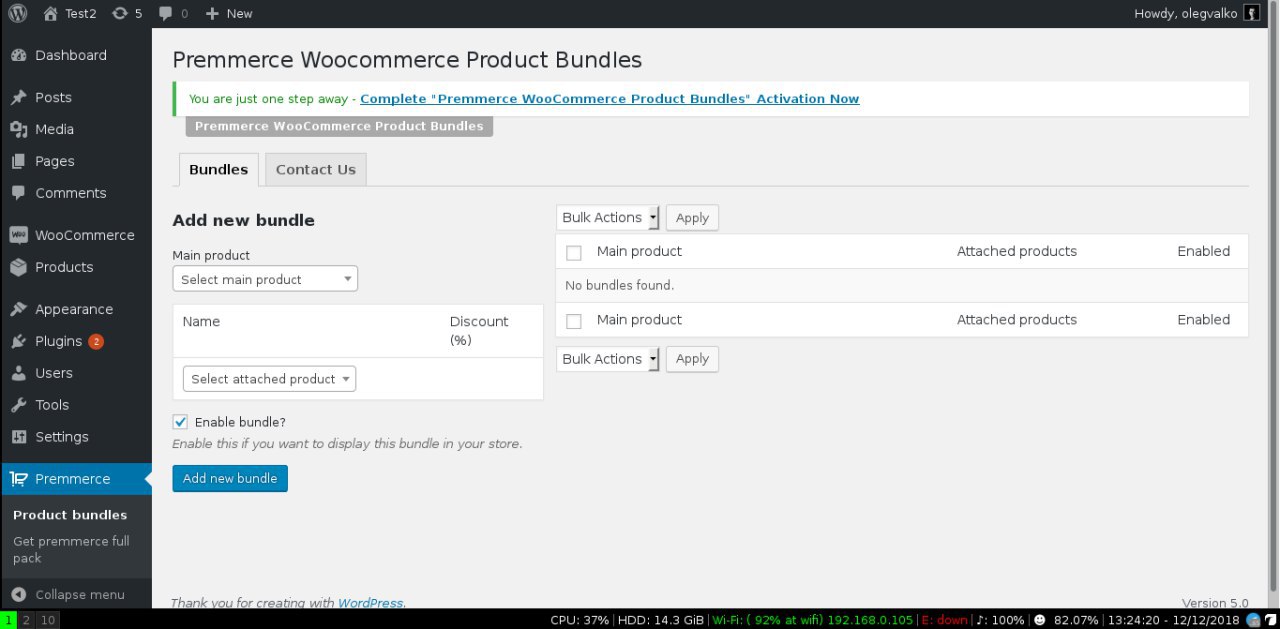Click the Attached products header column
This screenshot has height=629, width=1280.
pyautogui.click(x=1017, y=251)
